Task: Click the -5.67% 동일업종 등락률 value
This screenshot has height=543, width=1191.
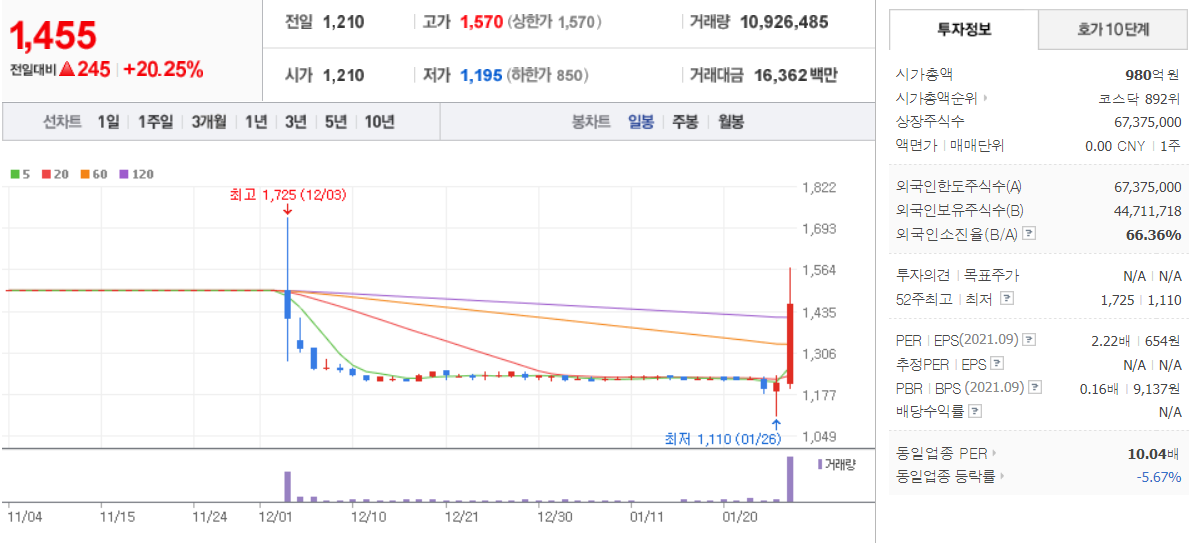Action: pyautogui.click(x=1159, y=477)
